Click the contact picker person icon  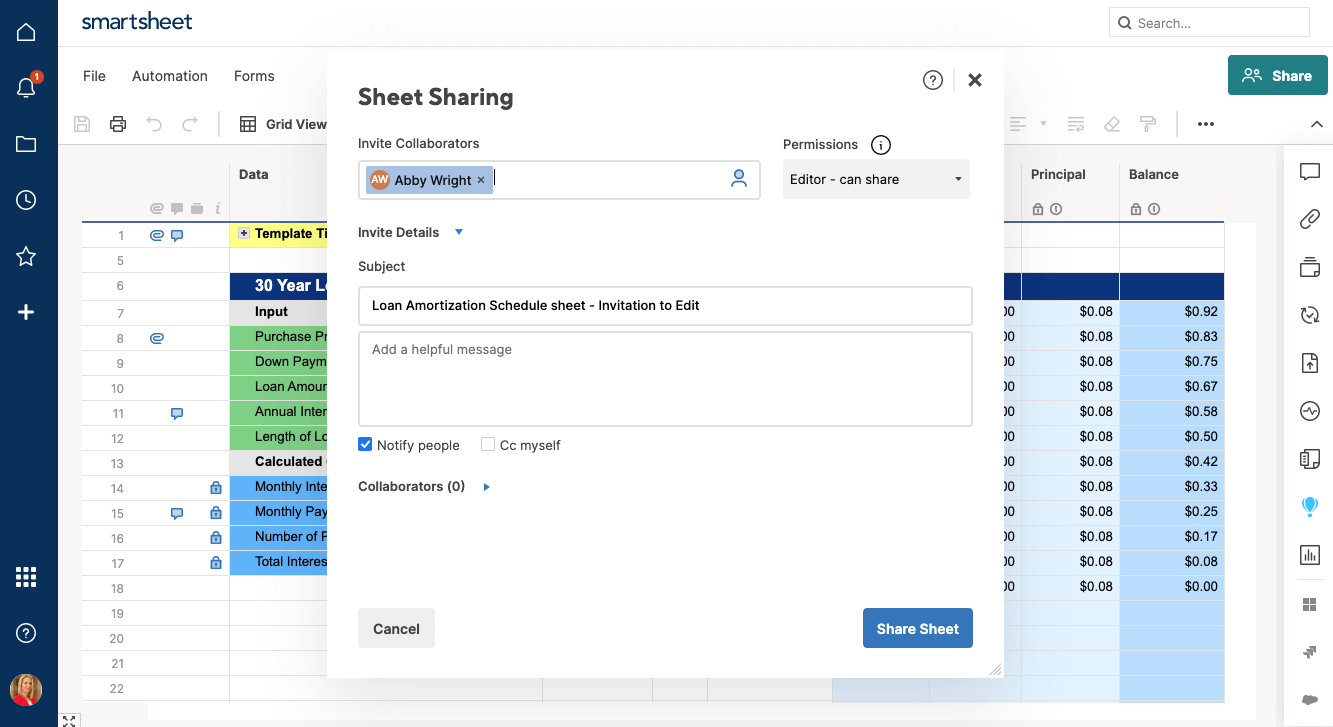[x=739, y=179]
